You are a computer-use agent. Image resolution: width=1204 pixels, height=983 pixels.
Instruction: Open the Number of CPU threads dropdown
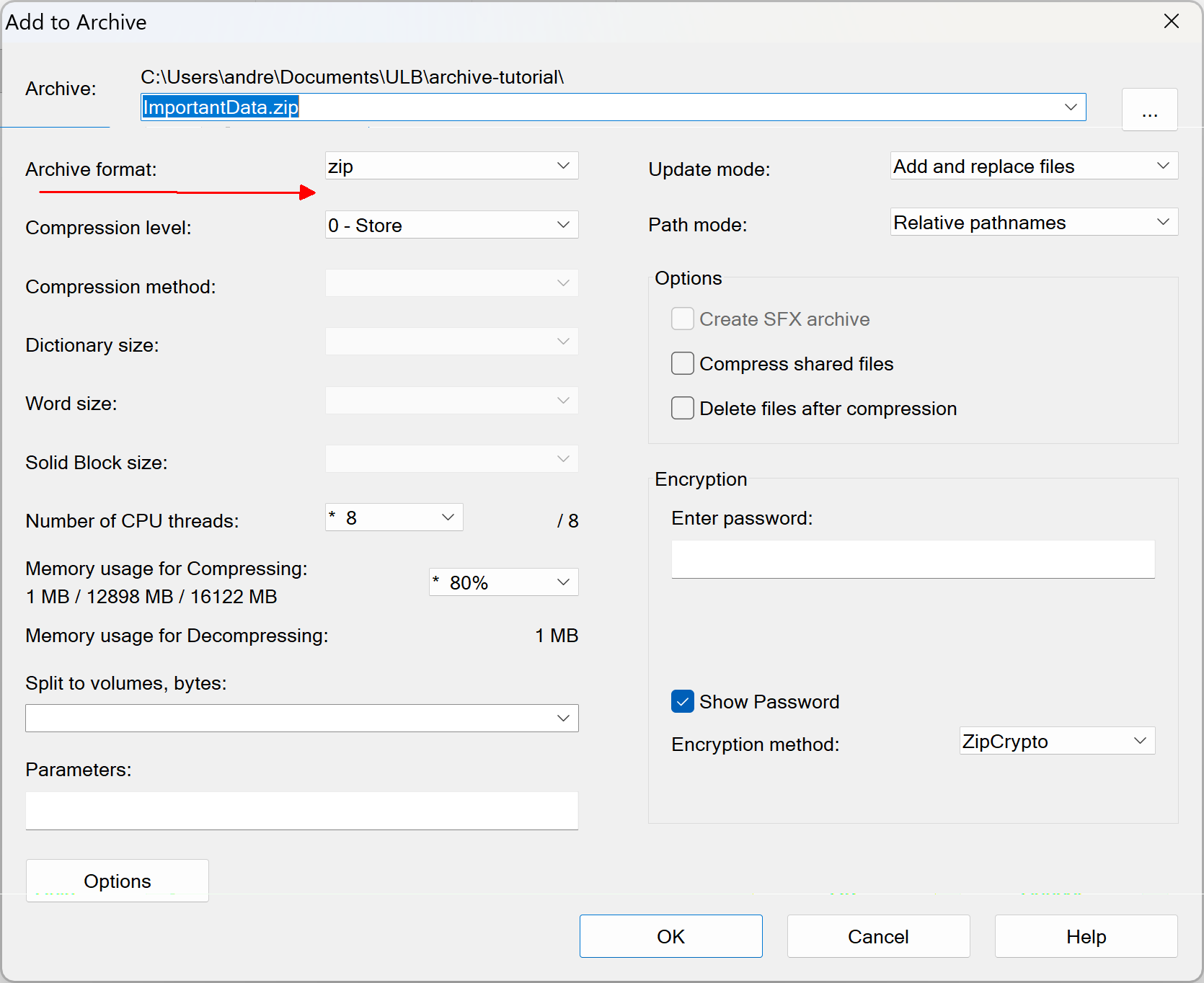click(394, 517)
